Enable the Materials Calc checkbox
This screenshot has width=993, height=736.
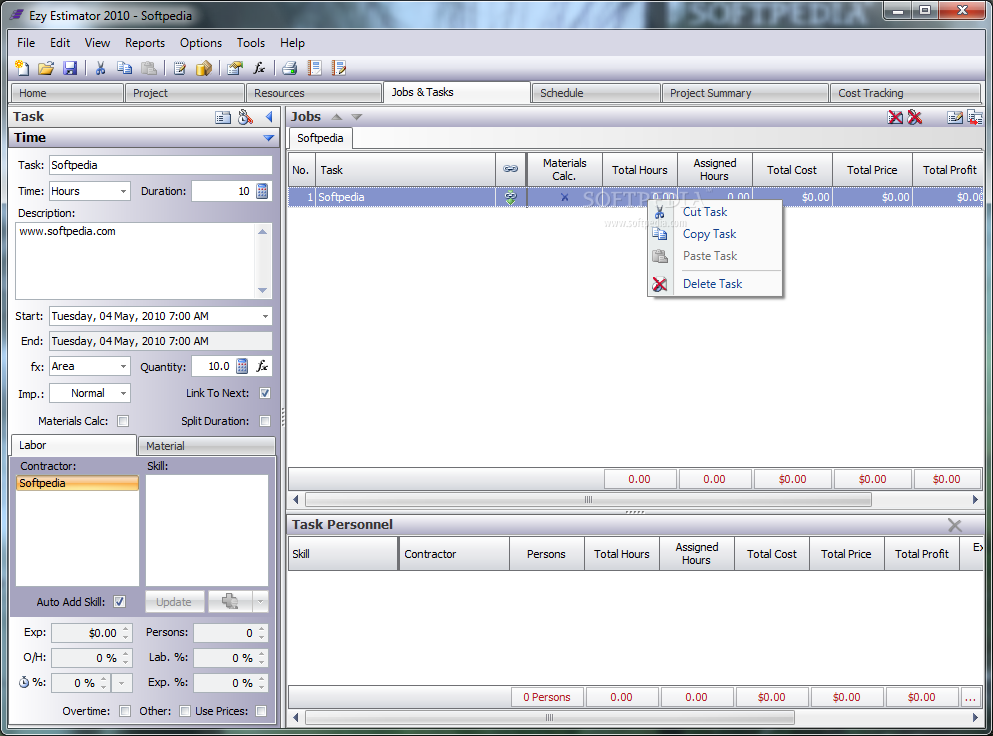tap(123, 421)
